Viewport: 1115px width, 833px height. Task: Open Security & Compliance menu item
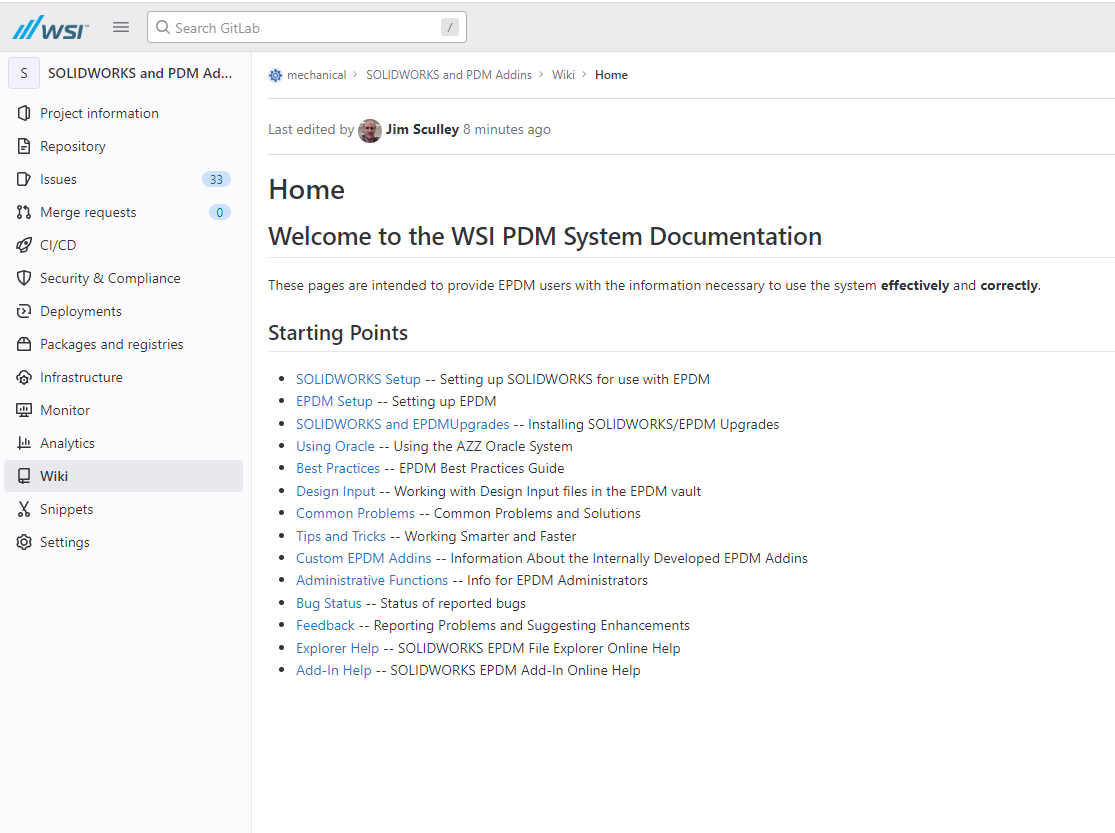click(x=110, y=278)
